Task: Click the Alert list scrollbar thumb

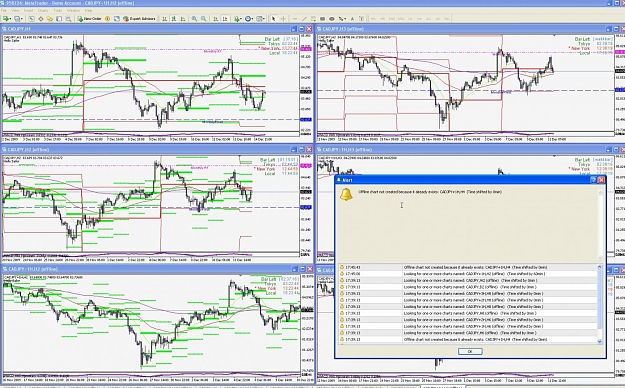Action: click(x=599, y=299)
